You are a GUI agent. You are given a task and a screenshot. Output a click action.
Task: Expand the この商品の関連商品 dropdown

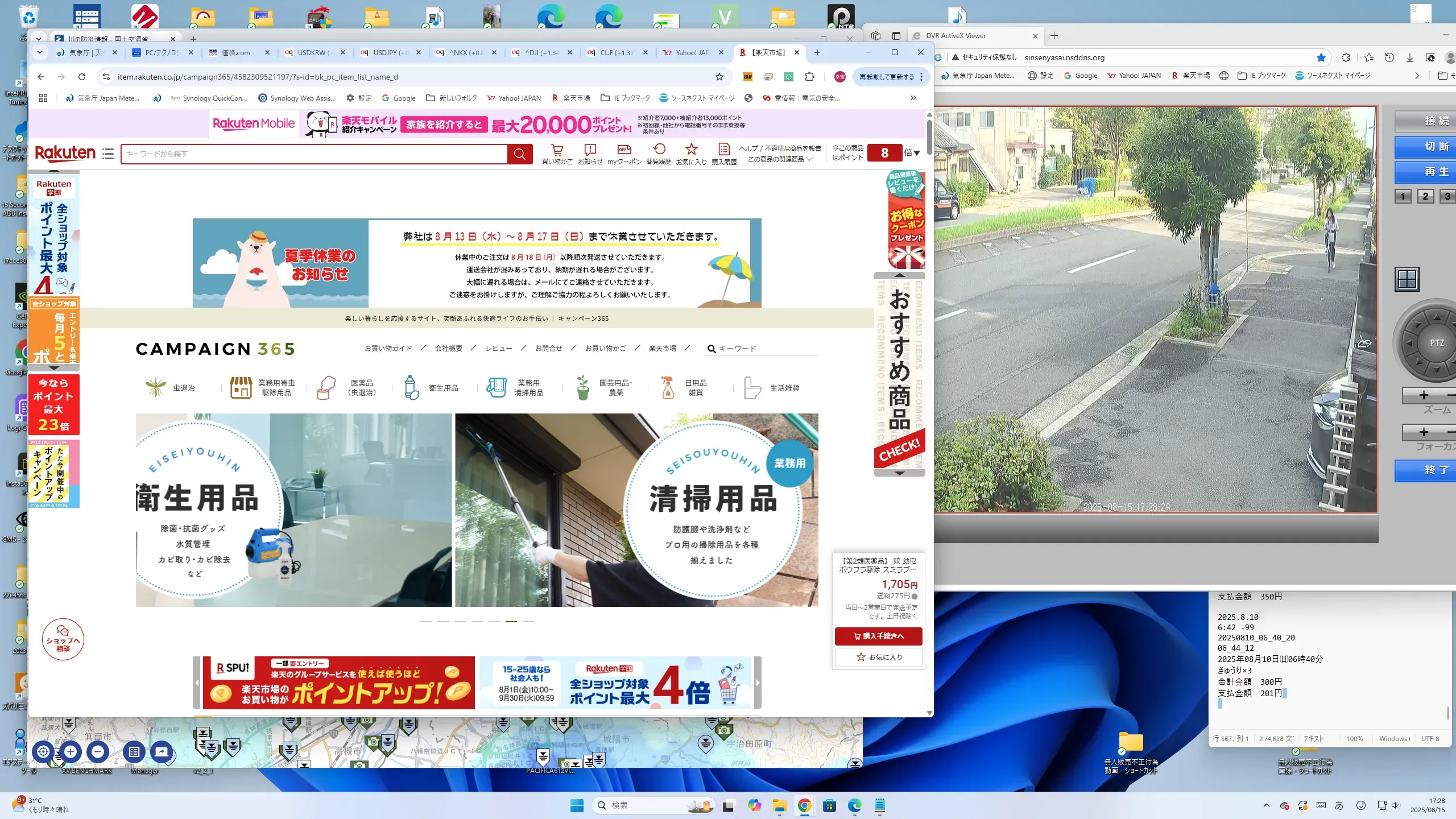click(779, 160)
